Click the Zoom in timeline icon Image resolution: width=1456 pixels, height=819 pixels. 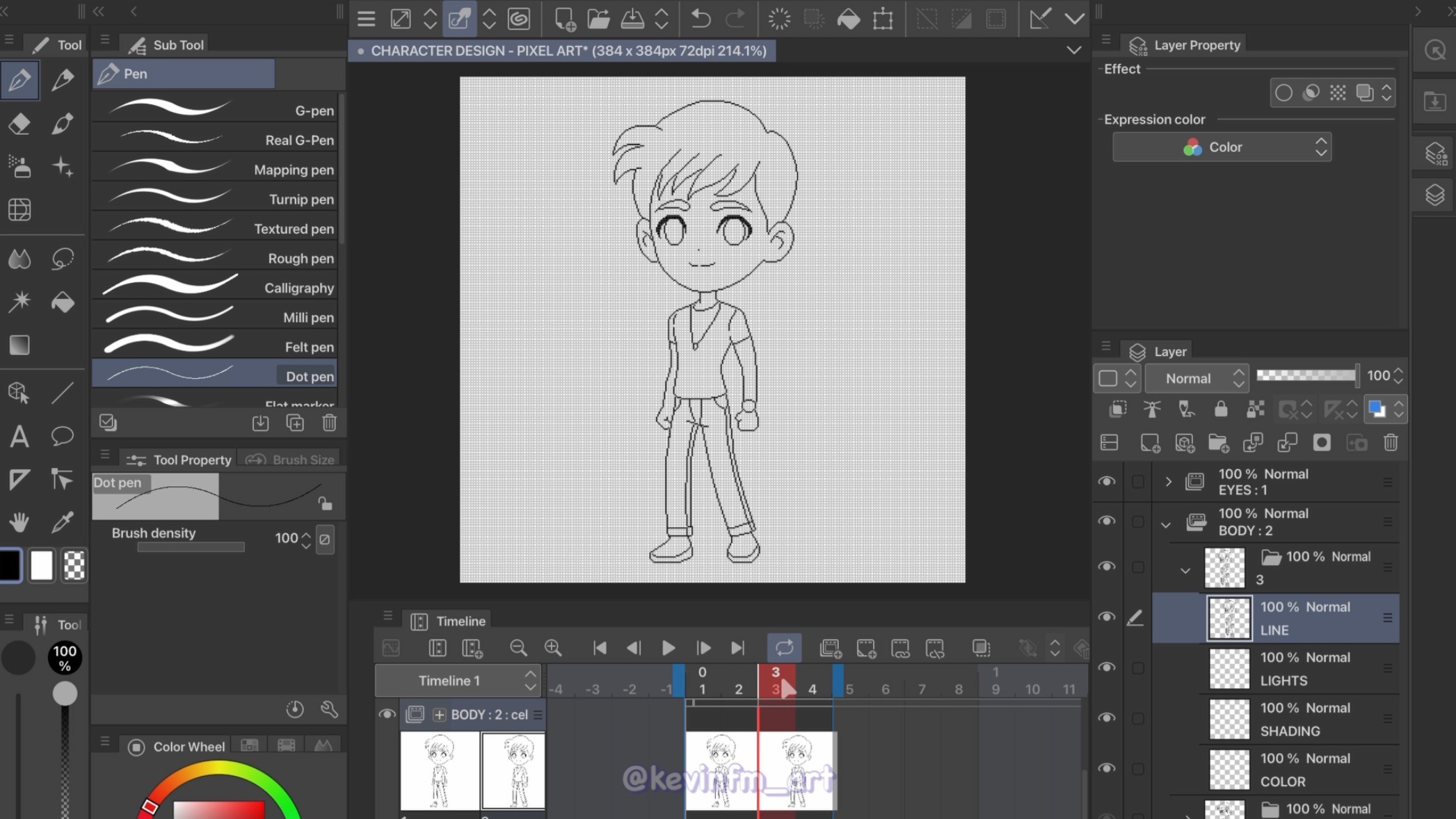553,648
